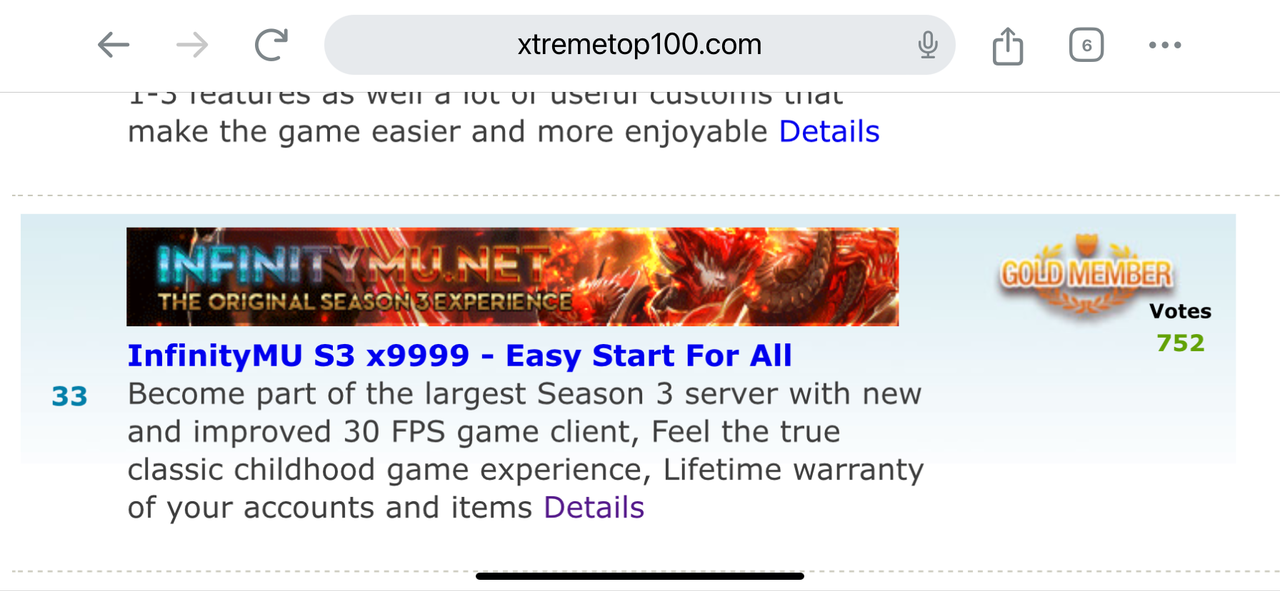Follow the purple Details link for InfinityMU
The image size is (1280, 591).
coord(594,507)
